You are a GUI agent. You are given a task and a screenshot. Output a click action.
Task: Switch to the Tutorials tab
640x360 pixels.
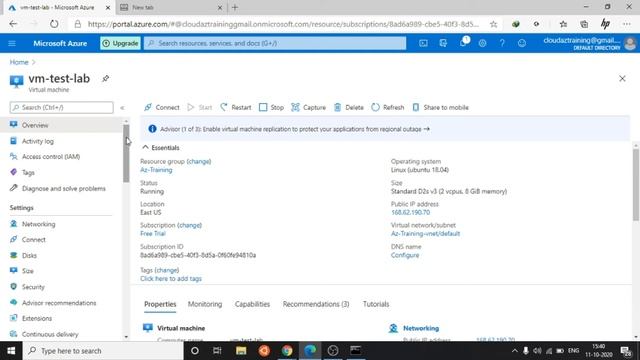(x=376, y=304)
